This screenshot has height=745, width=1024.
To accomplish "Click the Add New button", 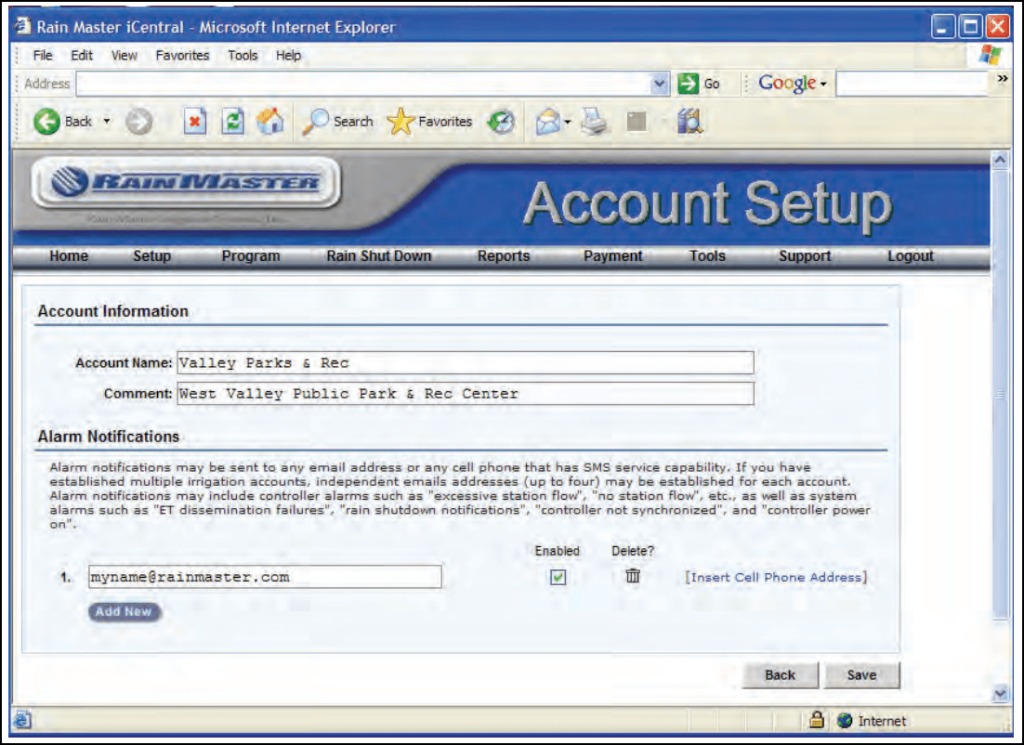I will (x=124, y=611).
